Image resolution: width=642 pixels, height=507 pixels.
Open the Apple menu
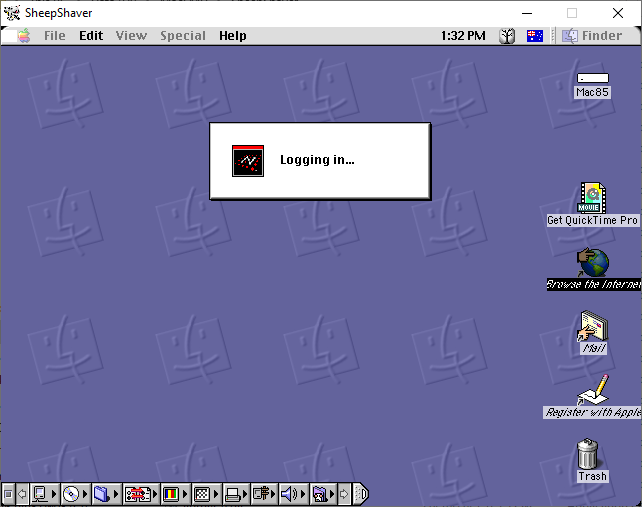24,36
